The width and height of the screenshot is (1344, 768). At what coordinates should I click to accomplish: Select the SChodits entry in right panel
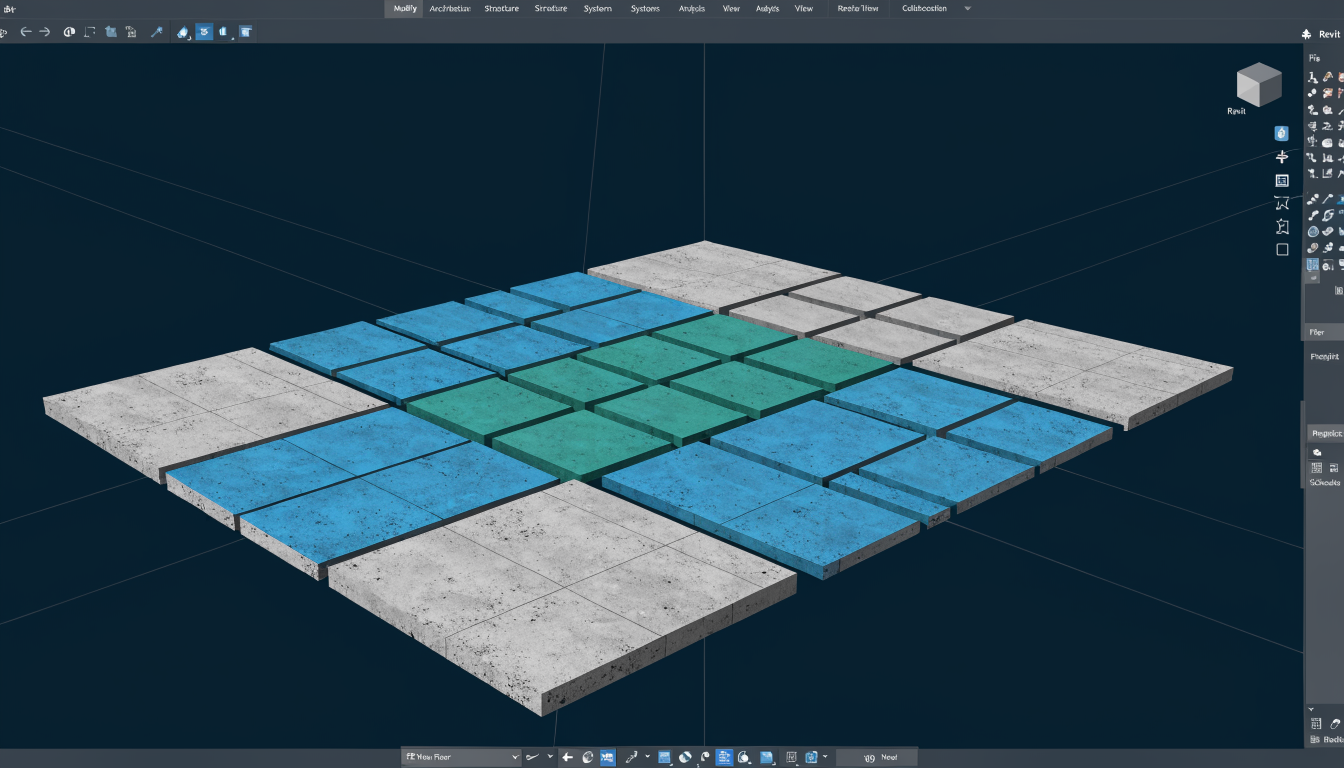[x=1325, y=482]
